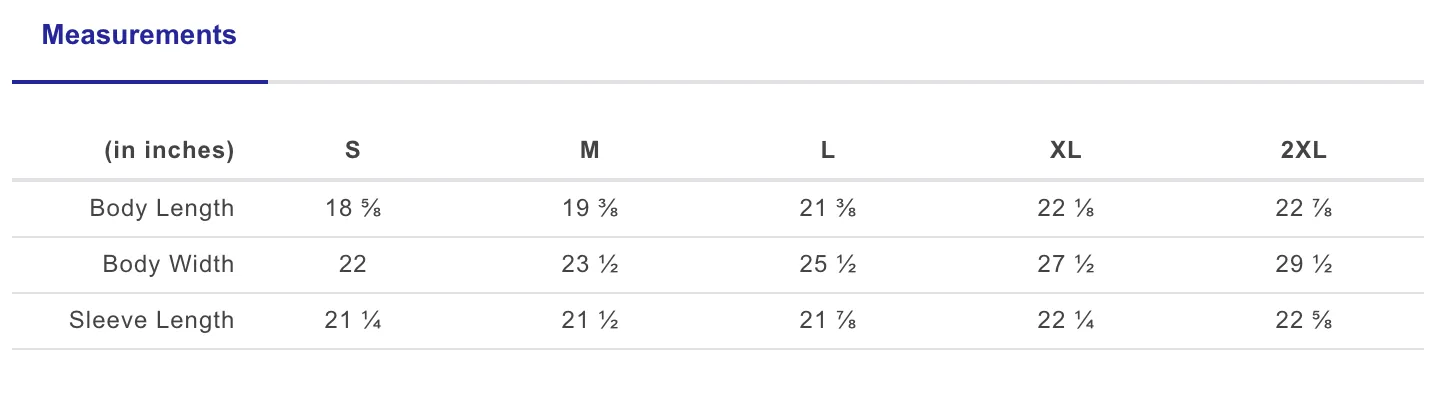Select the XL size column header

1066,151
